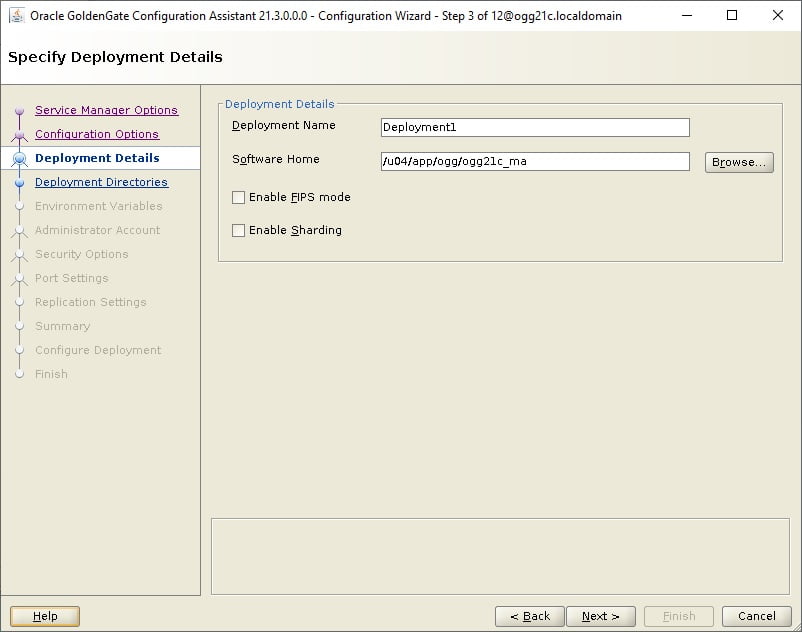Viewport: 802px width, 632px height.
Task: Click the Environment Variables step
Action: click(x=99, y=206)
